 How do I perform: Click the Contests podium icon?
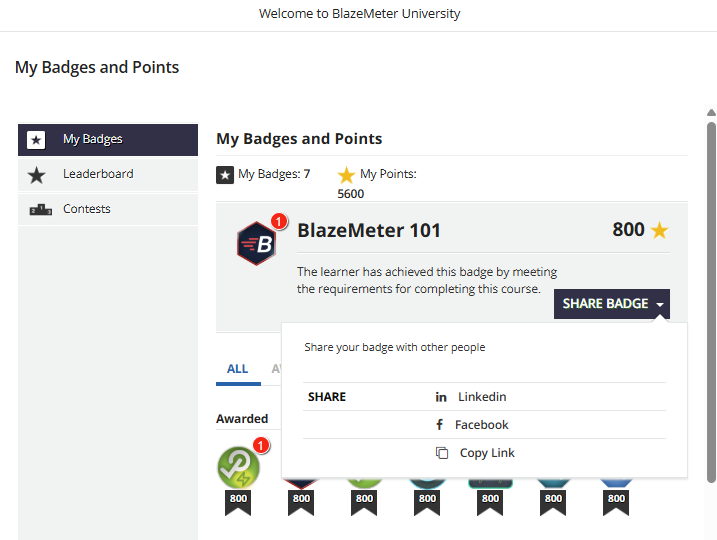41,209
